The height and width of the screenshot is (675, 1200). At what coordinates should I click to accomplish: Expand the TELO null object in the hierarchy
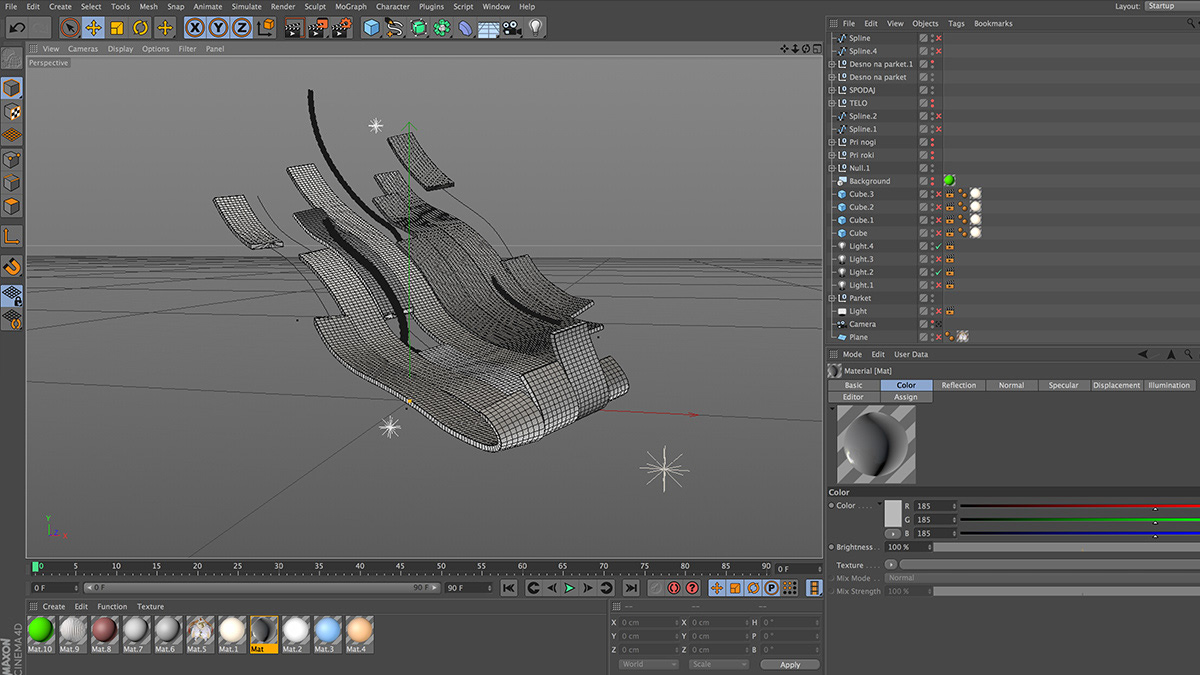point(831,103)
